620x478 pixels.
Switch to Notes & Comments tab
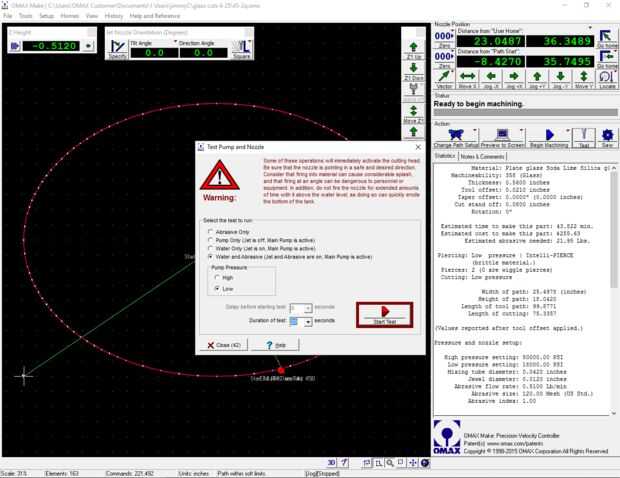point(482,157)
